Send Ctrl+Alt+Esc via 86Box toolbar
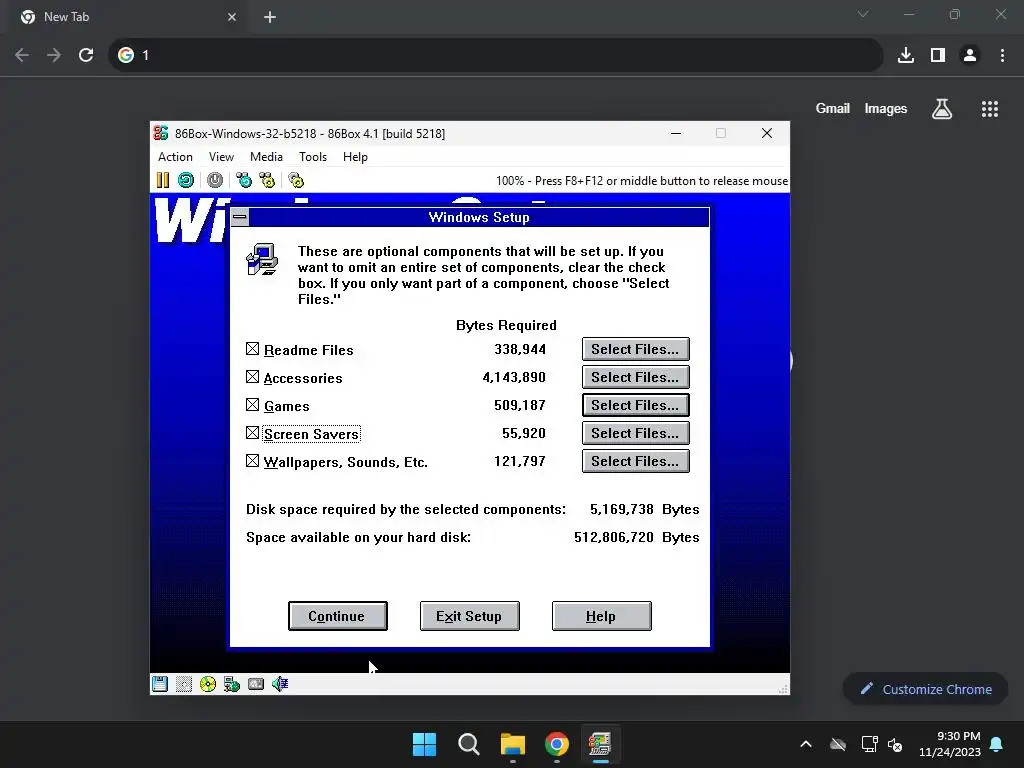This screenshot has height=768, width=1024. 268,180
